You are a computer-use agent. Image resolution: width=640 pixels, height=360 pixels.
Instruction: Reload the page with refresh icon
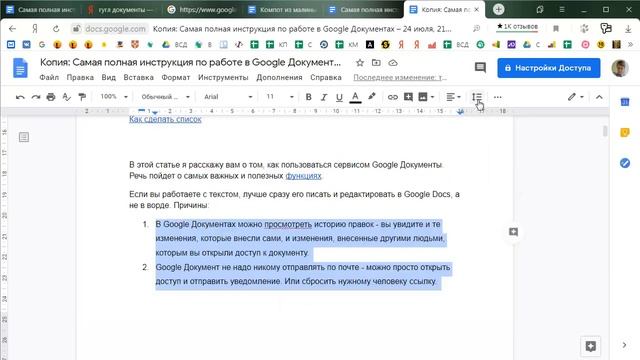coord(56,29)
